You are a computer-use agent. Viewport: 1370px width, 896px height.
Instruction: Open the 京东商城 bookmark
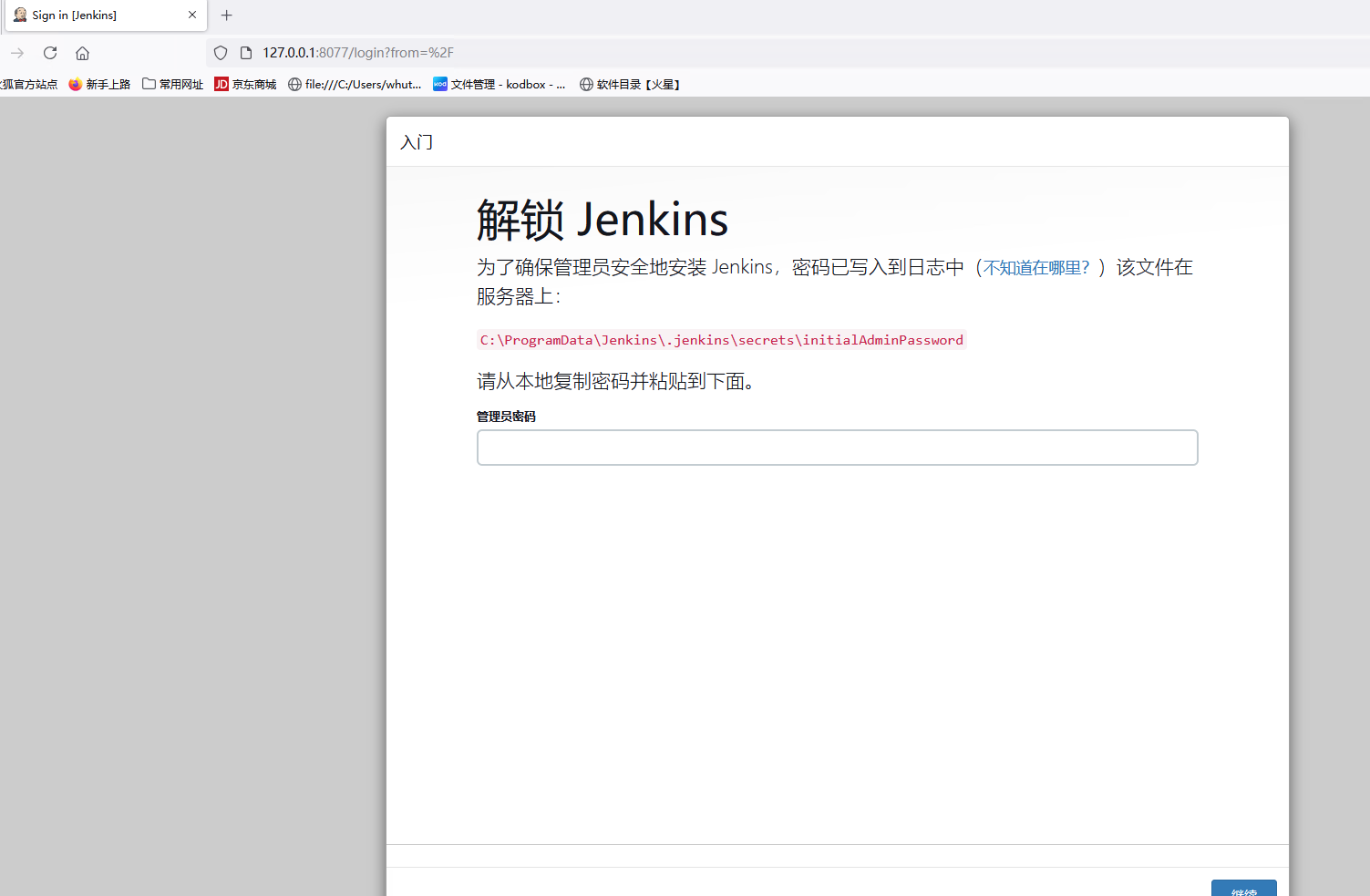coord(245,84)
